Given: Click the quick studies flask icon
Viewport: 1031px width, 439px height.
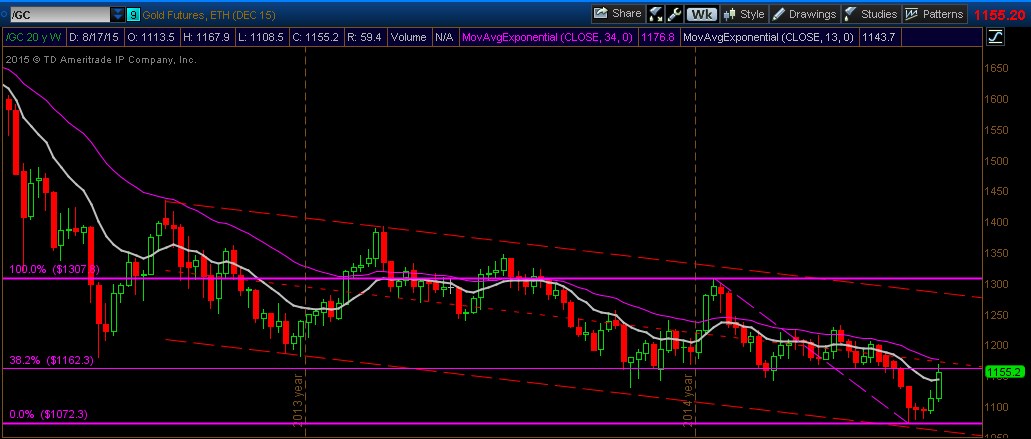Looking at the screenshot, I should point(656,14).
